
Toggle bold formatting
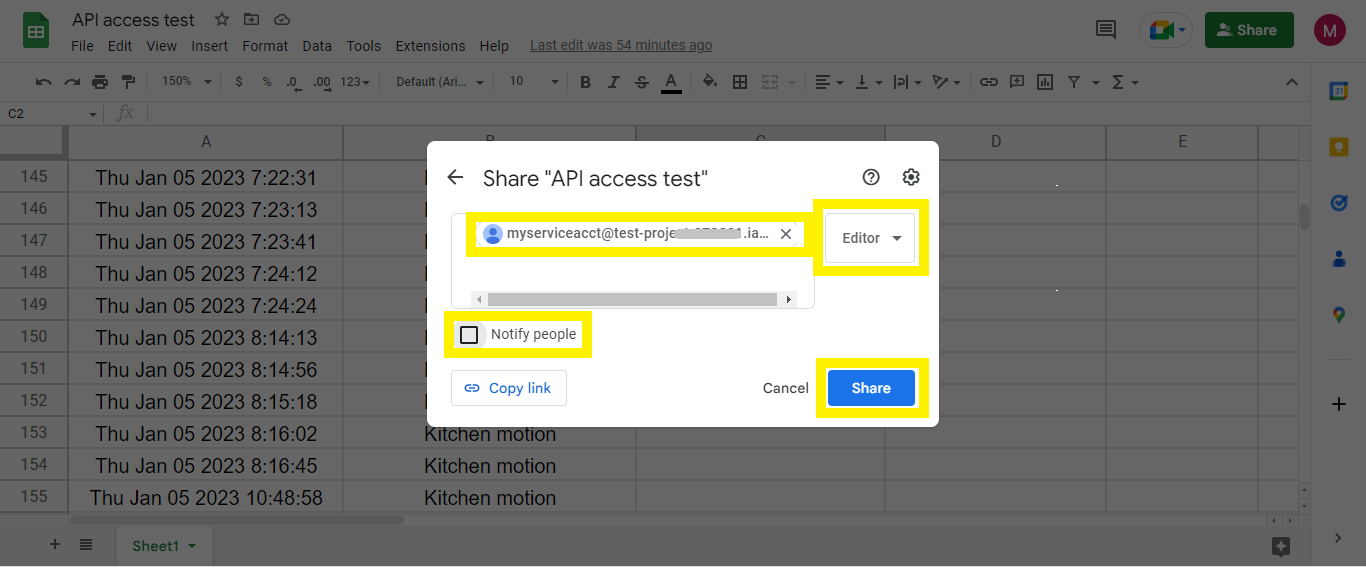click(586, 82)
